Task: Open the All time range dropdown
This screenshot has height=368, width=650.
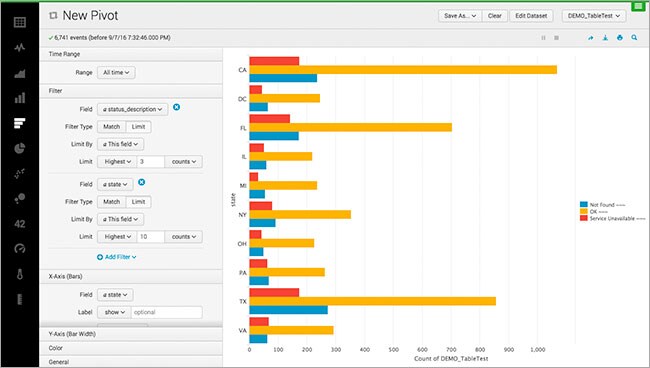Action: (x=116, y=73)
